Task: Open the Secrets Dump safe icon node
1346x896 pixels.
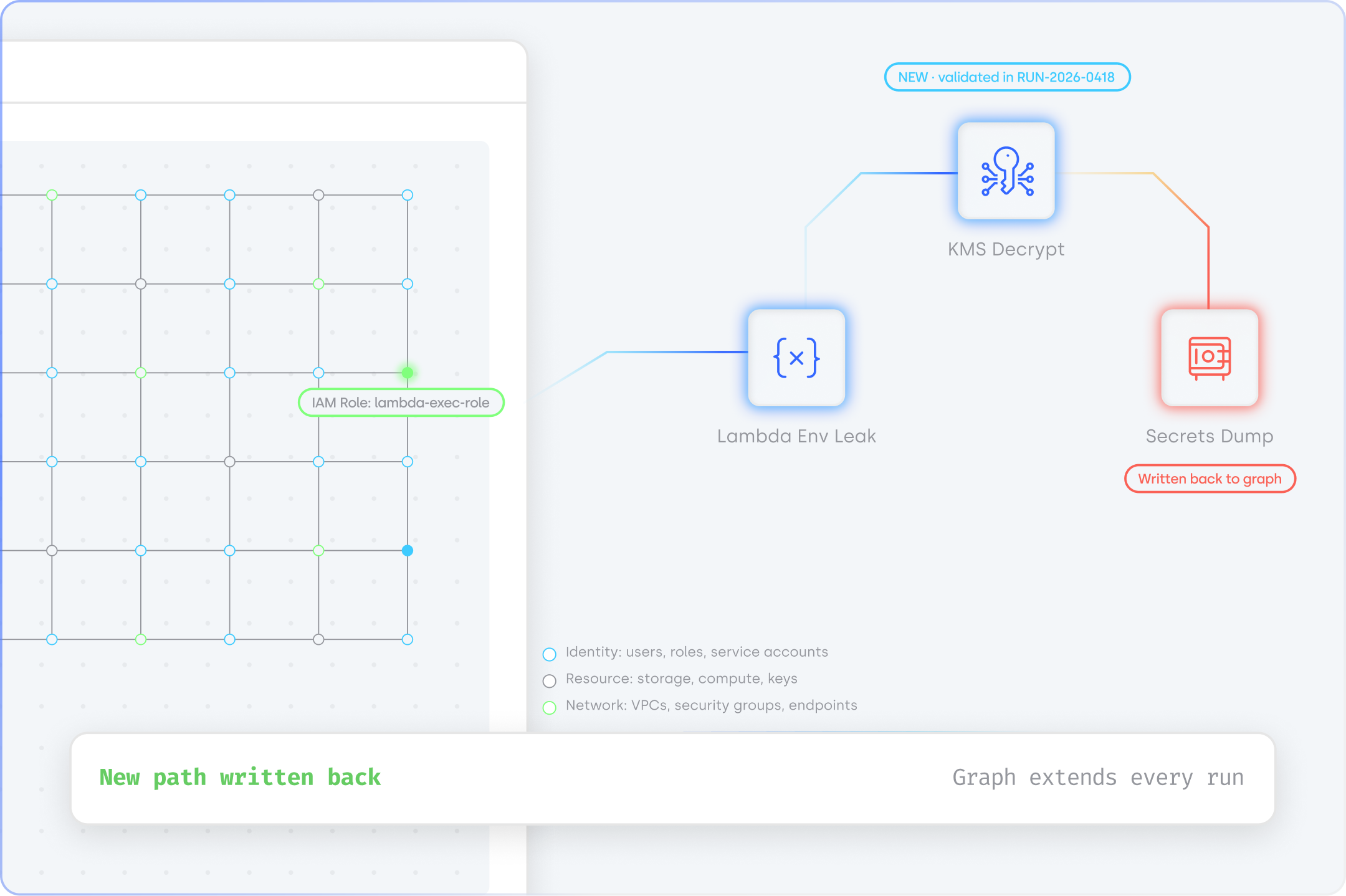Action: tap(1210, 358)
